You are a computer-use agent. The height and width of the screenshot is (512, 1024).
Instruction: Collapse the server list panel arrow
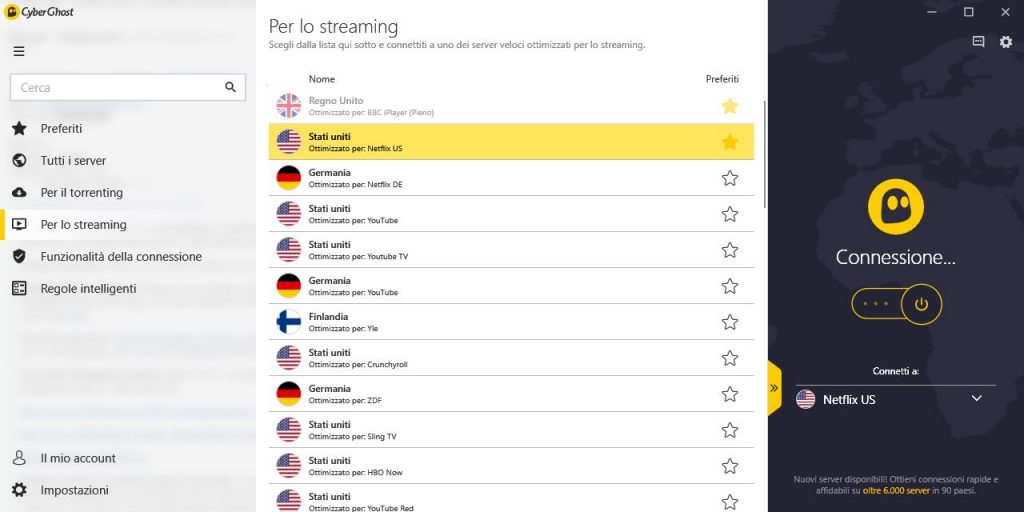click(x=774, y=388)
